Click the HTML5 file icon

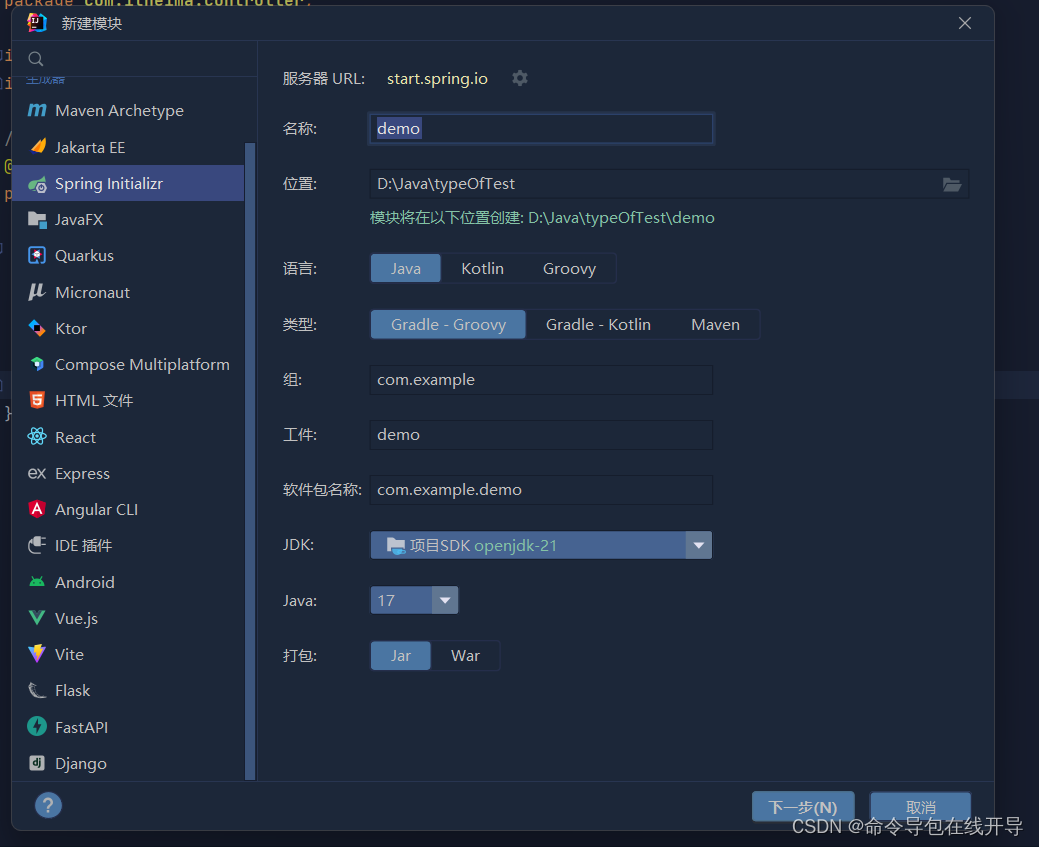tap(37, 400)
